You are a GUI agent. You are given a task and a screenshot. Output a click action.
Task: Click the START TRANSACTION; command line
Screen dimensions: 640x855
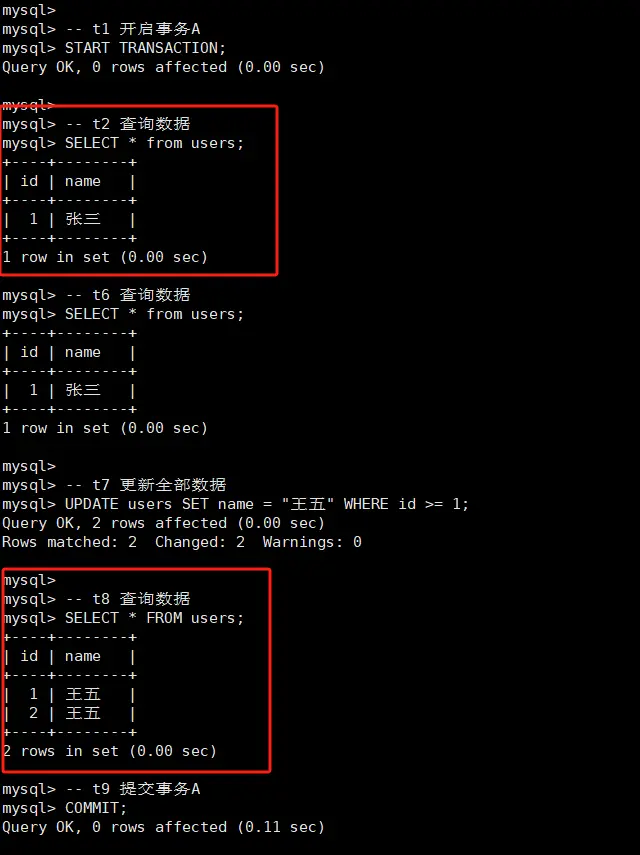[113, 48]
